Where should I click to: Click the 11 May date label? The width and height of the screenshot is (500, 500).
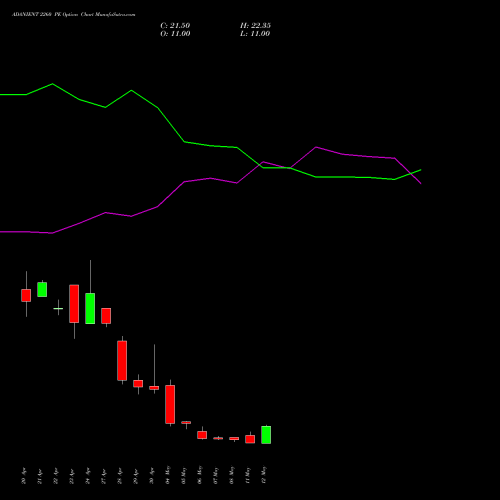pos(248,475)
